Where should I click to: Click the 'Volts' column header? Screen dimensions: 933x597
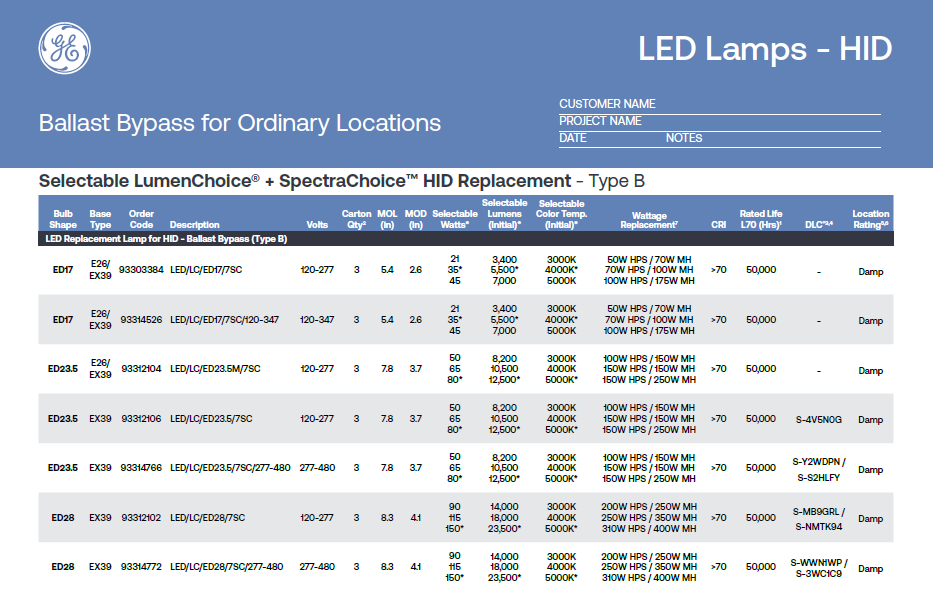pyautogui.click(x=317, y=225)
